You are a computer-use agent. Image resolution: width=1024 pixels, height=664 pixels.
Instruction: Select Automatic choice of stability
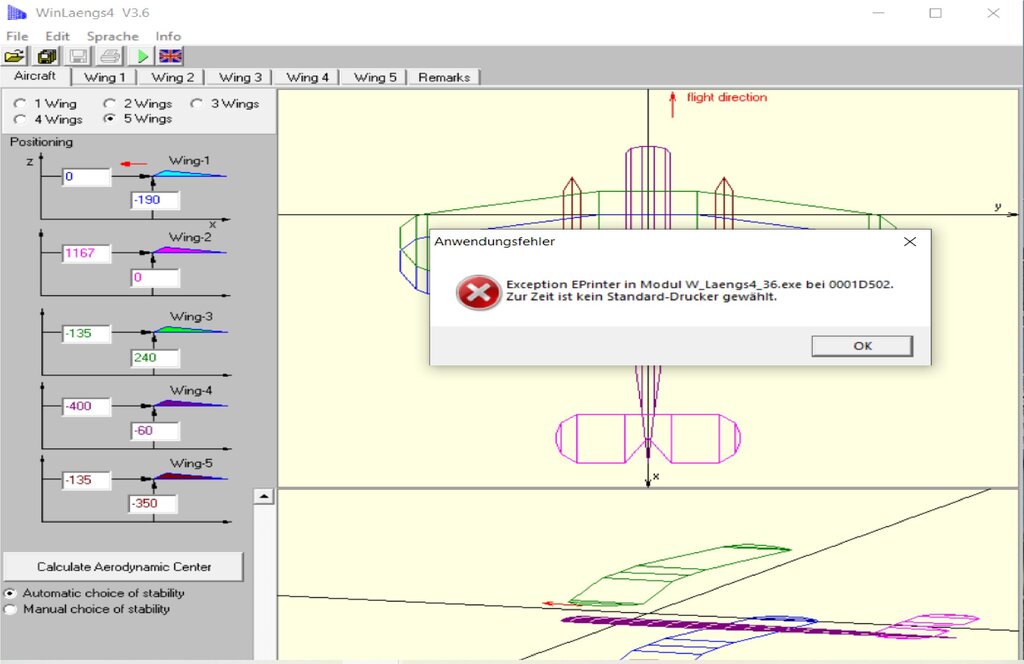pos(11,593)
